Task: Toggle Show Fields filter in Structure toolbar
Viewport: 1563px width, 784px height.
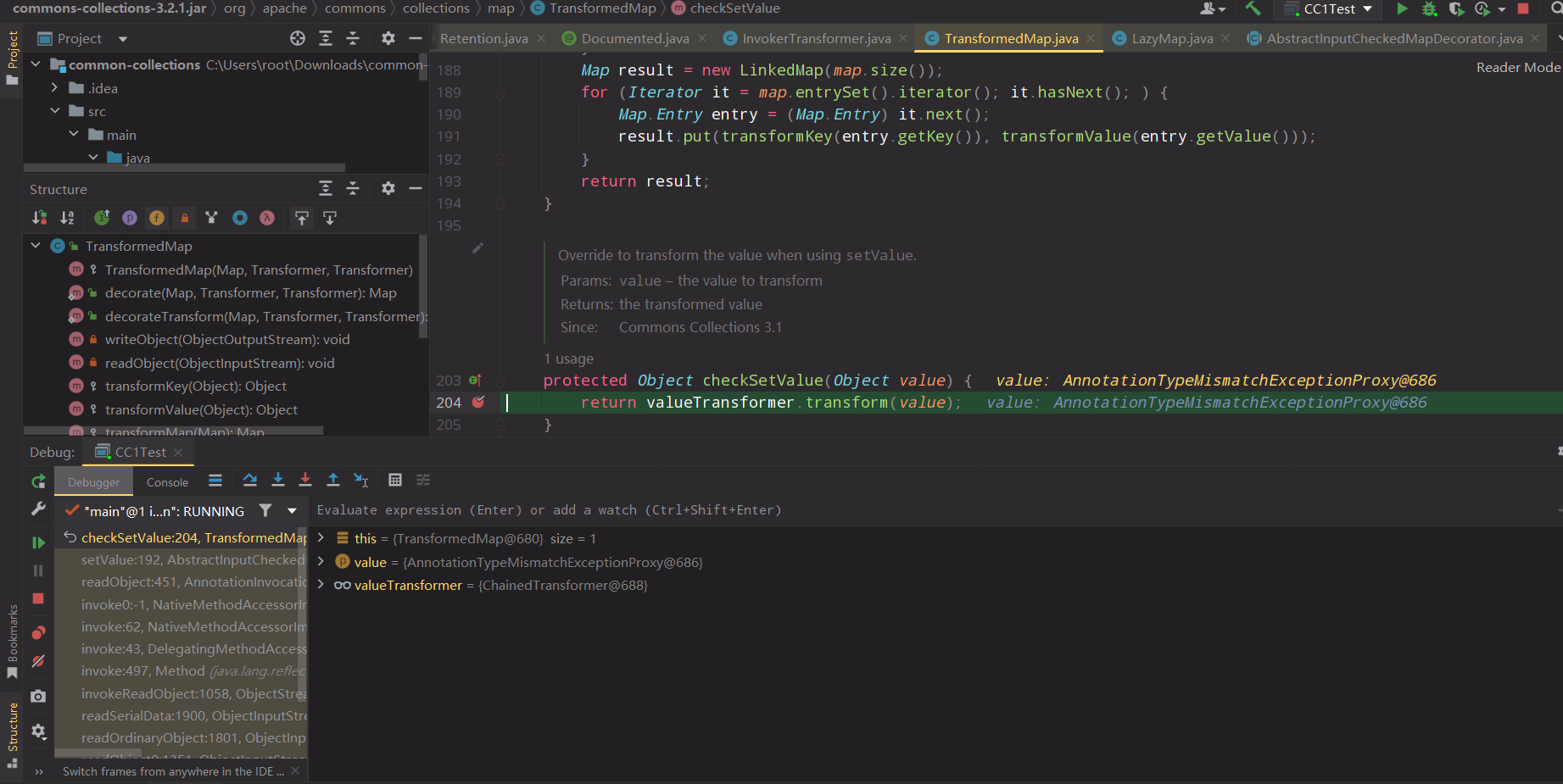Action: [157, 219]
